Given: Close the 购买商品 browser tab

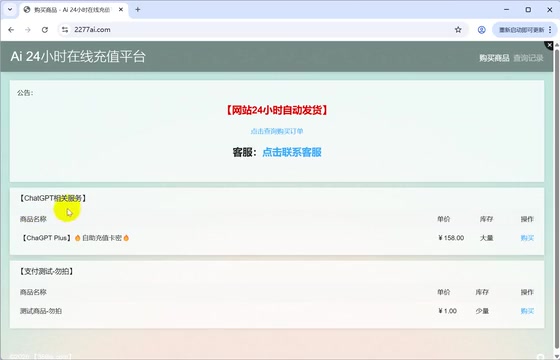Looking at the screenshot, I should [x=121, y=10].
